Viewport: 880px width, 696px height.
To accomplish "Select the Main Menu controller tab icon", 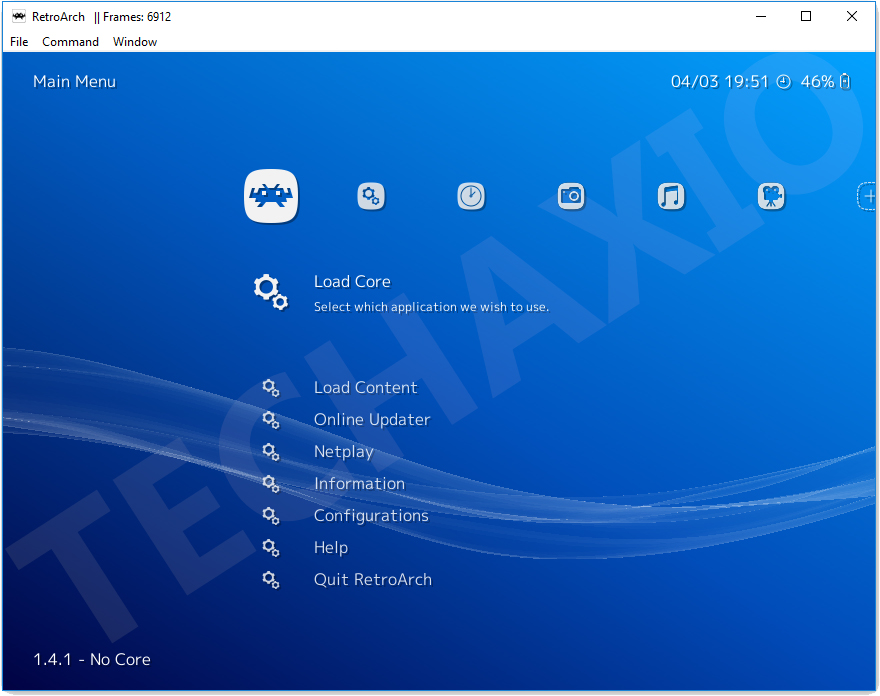I will (x=270, y=196).
